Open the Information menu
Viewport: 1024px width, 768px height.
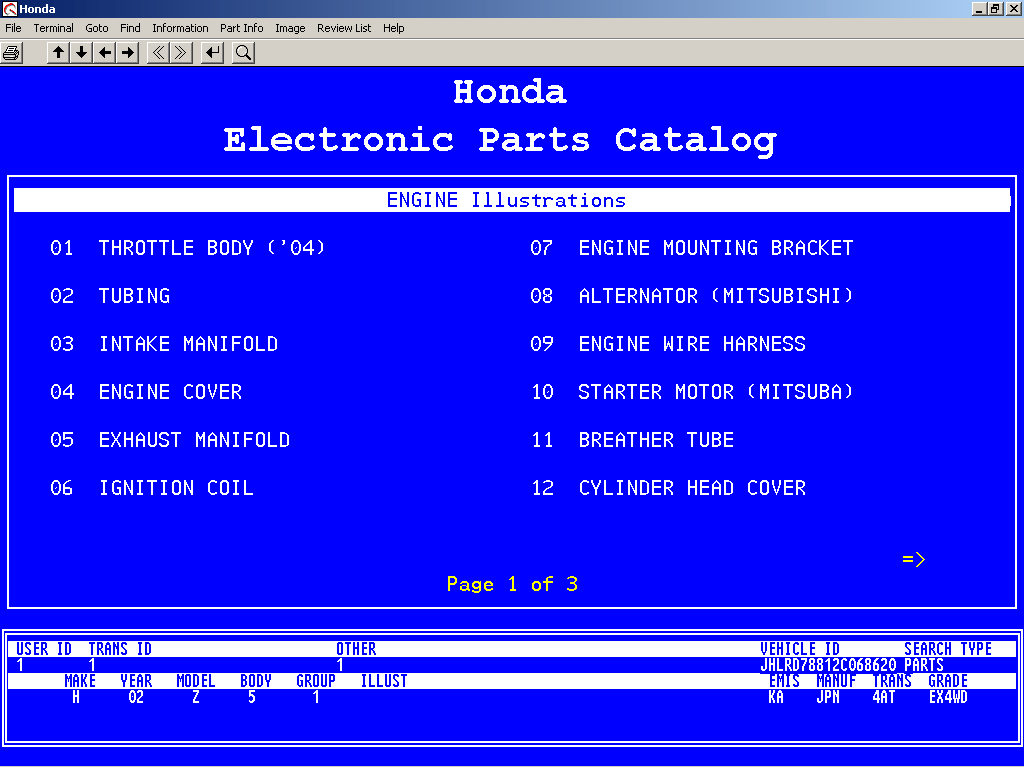point(180,28)
